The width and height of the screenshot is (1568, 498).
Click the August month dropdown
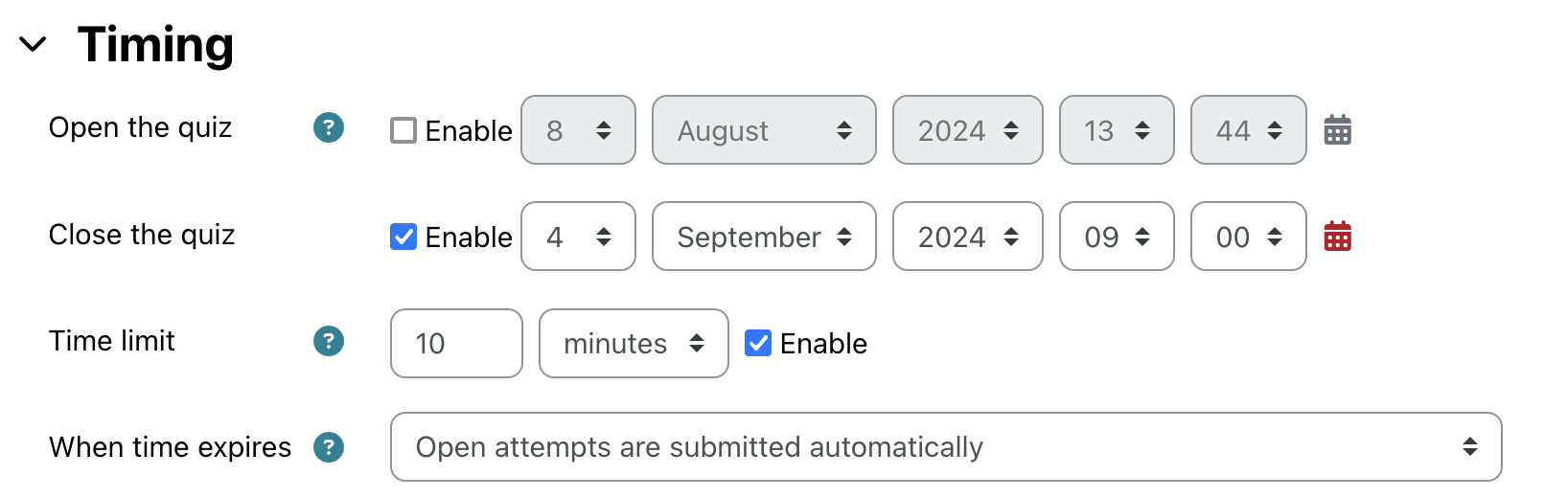[x=764, y=130]
